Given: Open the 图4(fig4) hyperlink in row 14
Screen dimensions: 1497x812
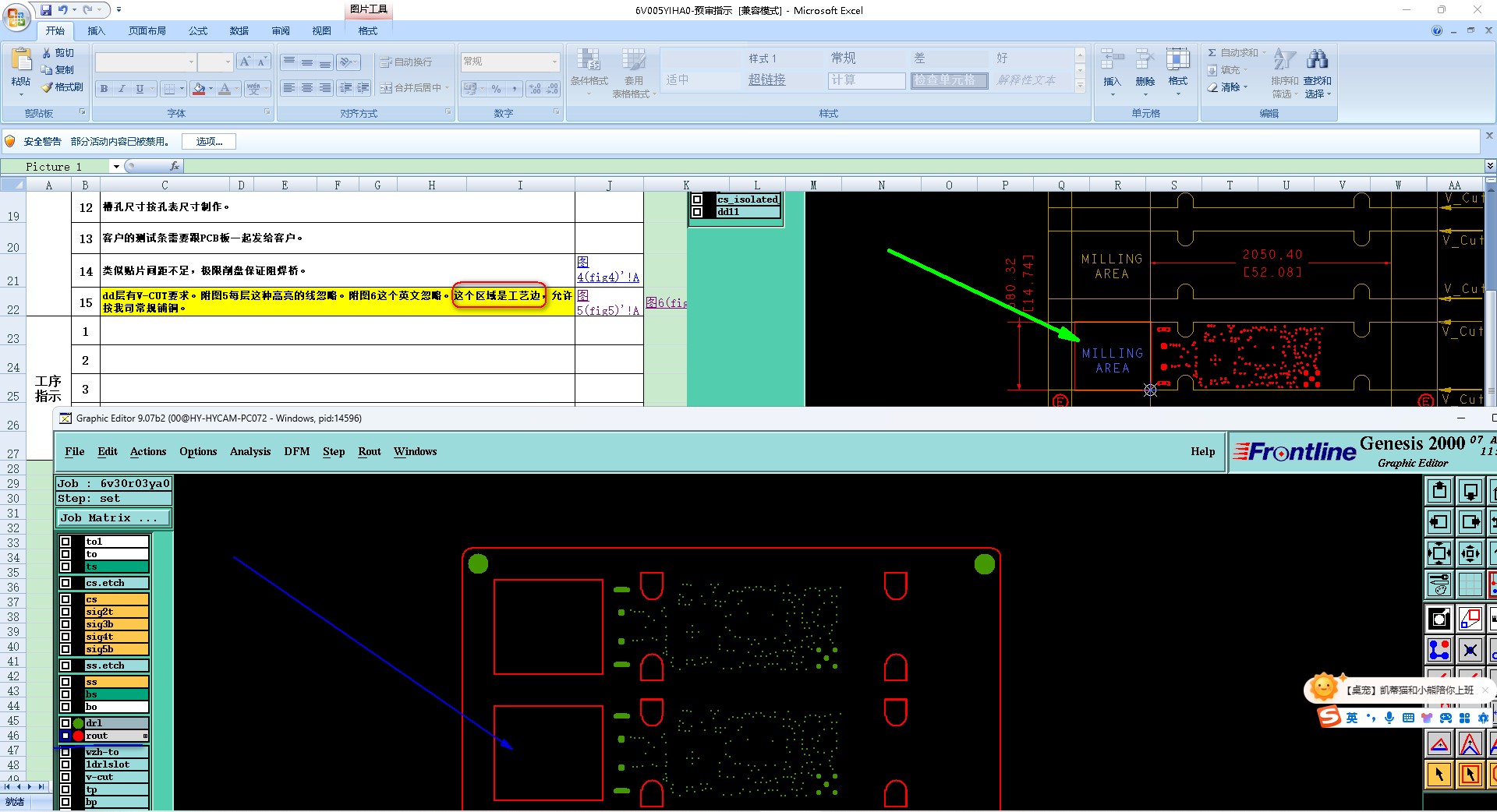Looking at the screenshot, I should [x=607, y=270].
